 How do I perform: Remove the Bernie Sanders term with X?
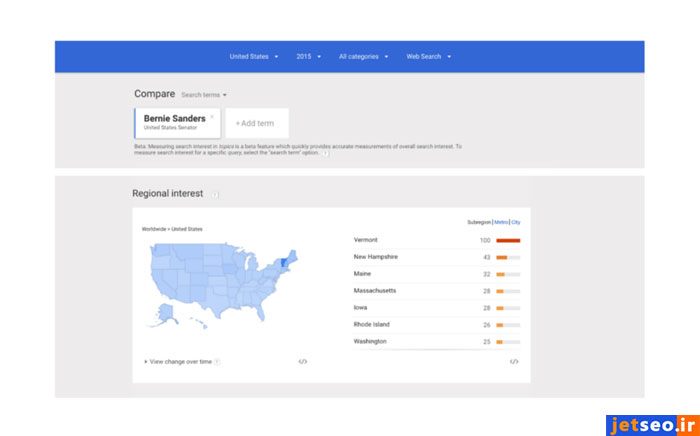(x=212, y=116)
